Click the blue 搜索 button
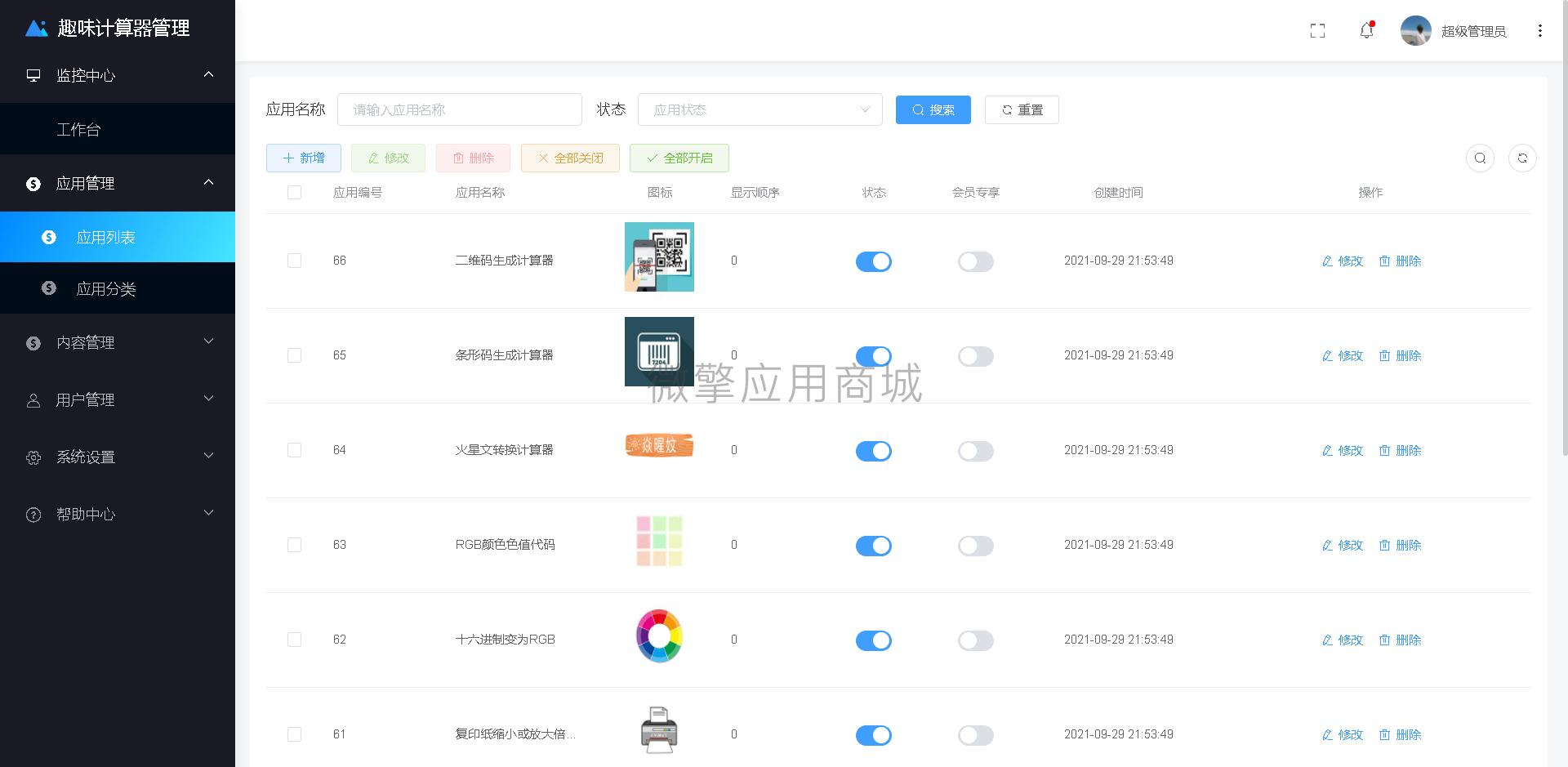The width and height of the screenshot is (1568, 767). (x=933, y=109)
